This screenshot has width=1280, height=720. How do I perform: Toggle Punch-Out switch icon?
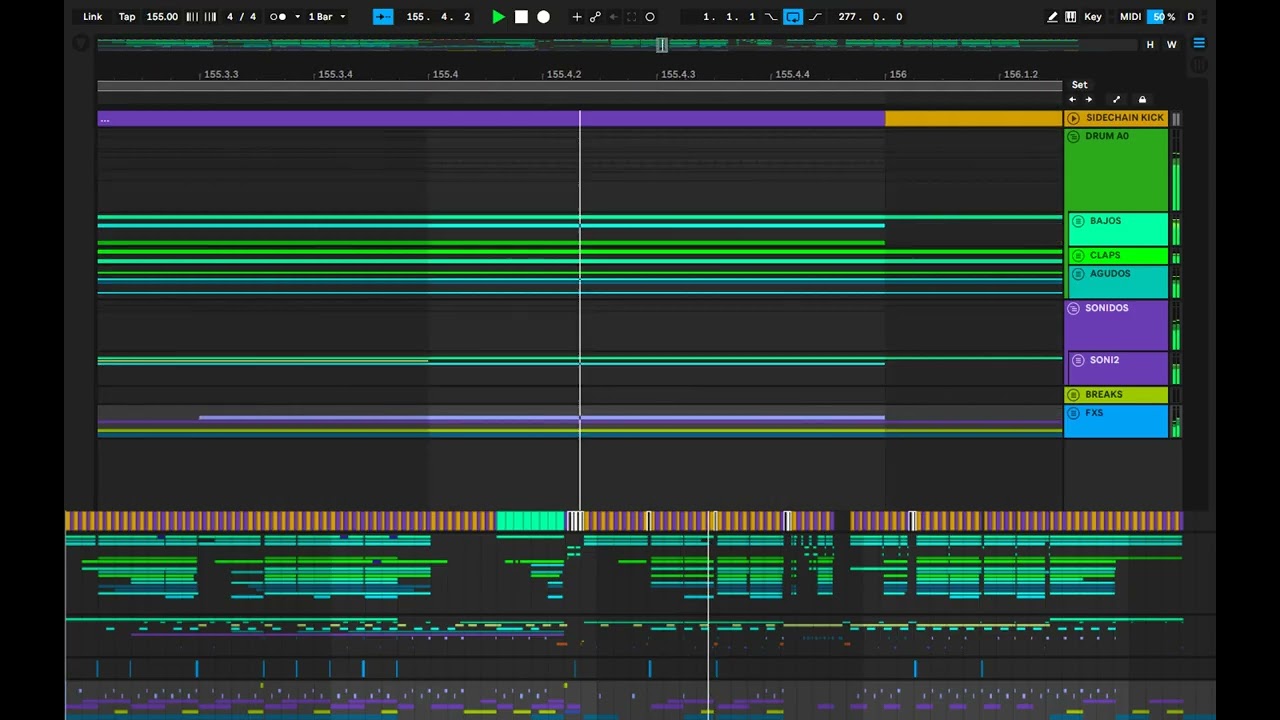(815, 17)
